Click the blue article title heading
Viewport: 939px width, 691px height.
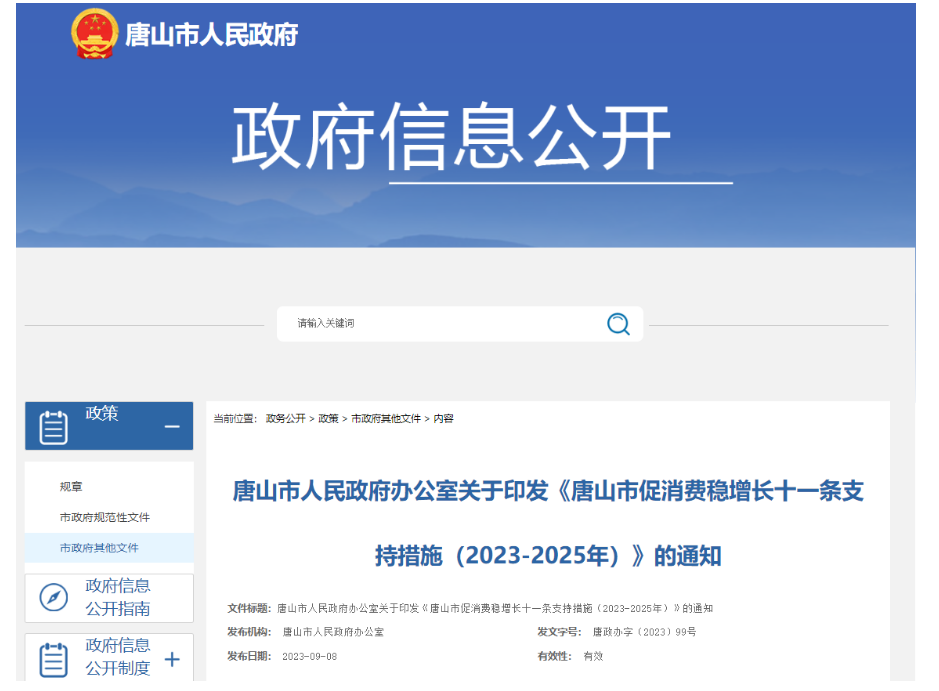[547, 523]
